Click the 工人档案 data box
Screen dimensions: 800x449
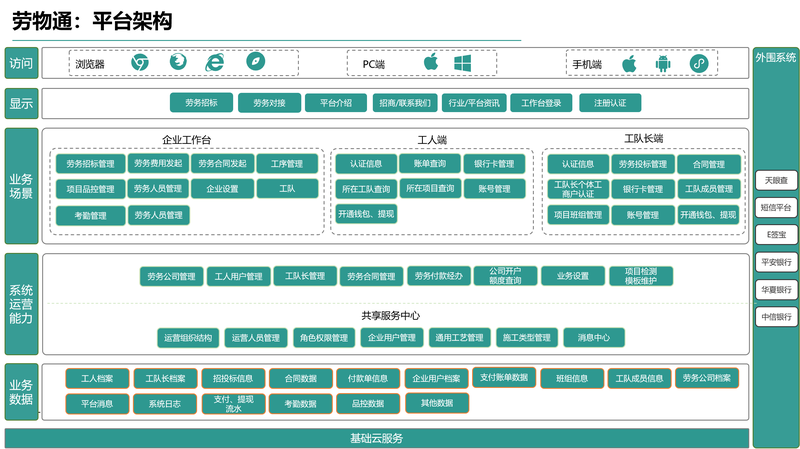(97, 379)
